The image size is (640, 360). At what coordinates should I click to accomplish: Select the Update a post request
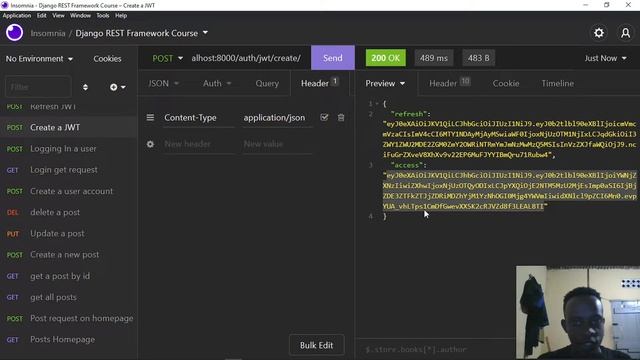pyautogui.click(x=69, y=233)
